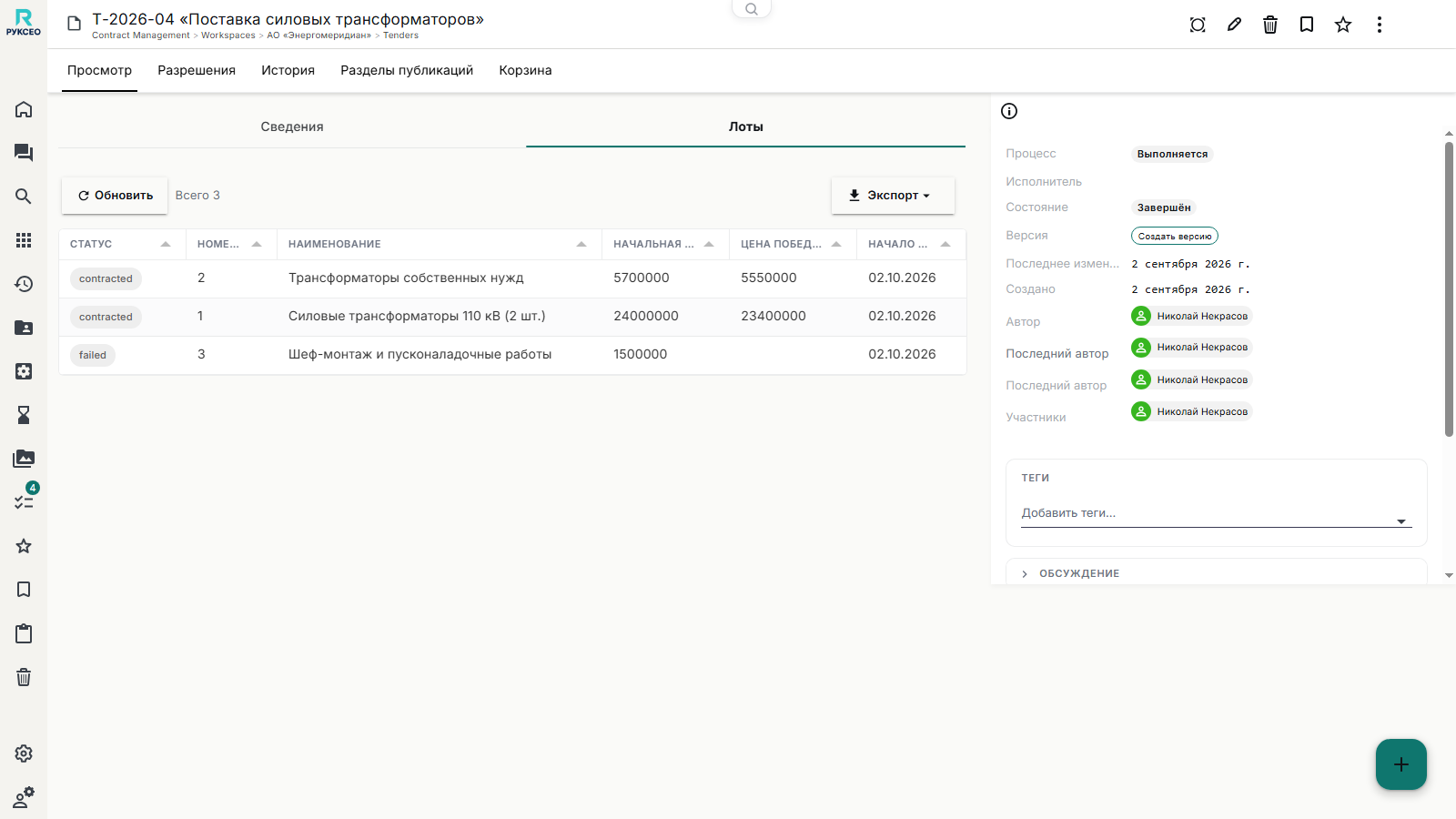Open the user administration icon
The height and width of the screenshot is (819, 1456).
(24, 797)
